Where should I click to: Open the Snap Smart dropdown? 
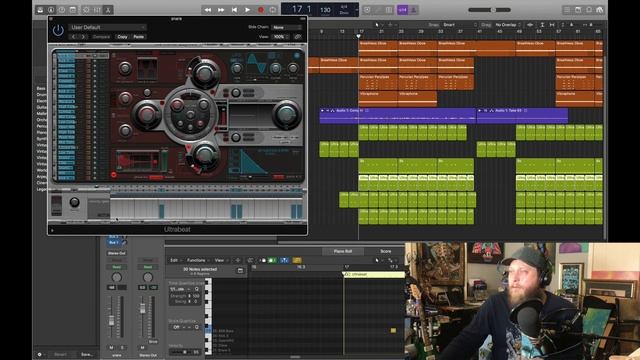coord(460,25)
